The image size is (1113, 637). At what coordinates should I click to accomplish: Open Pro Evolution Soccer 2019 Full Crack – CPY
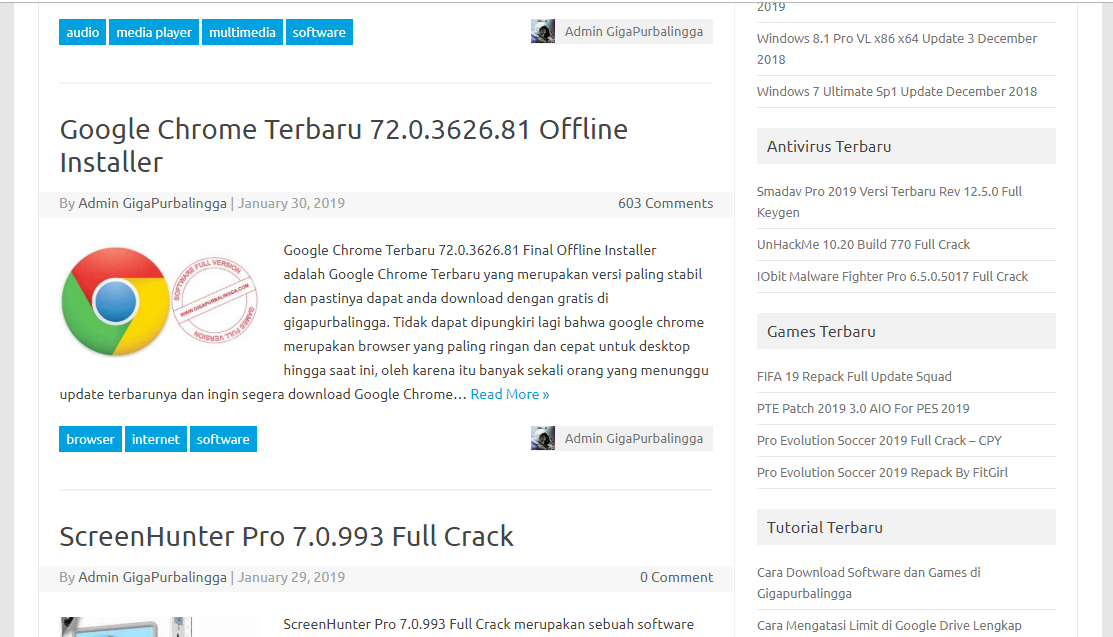coord(879,440)
